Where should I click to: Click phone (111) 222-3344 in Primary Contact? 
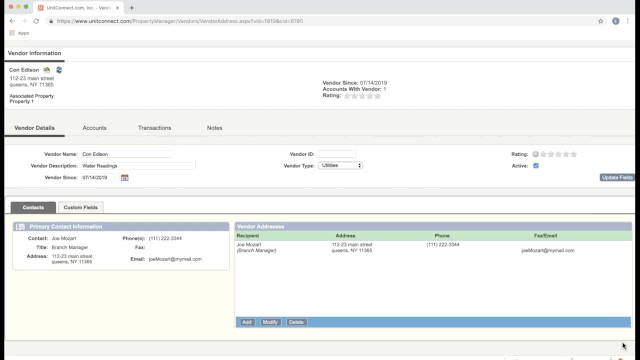click(165, 238)
